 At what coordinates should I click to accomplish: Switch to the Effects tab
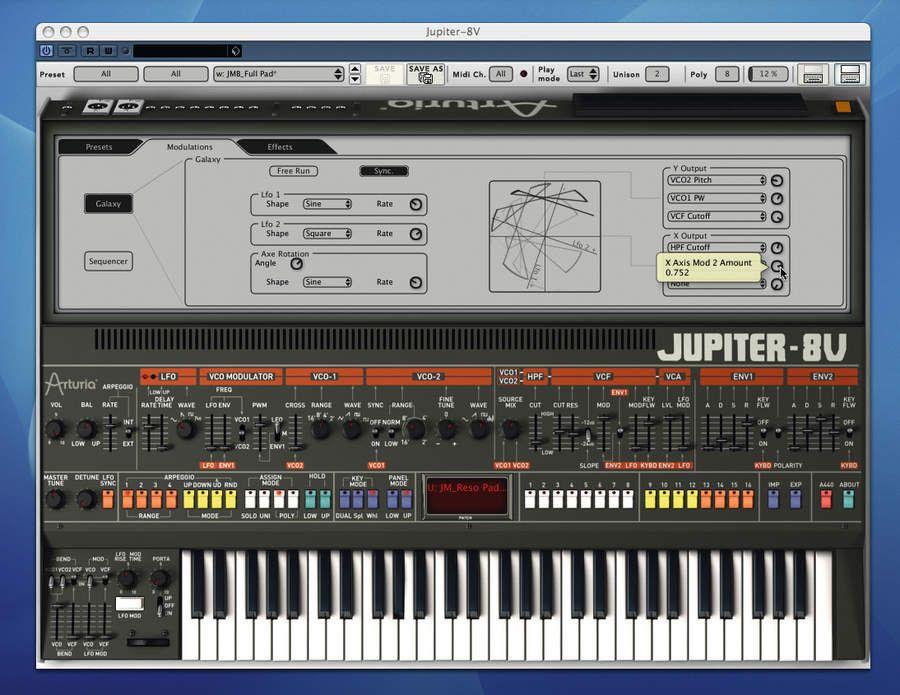[x=280, y=146]
